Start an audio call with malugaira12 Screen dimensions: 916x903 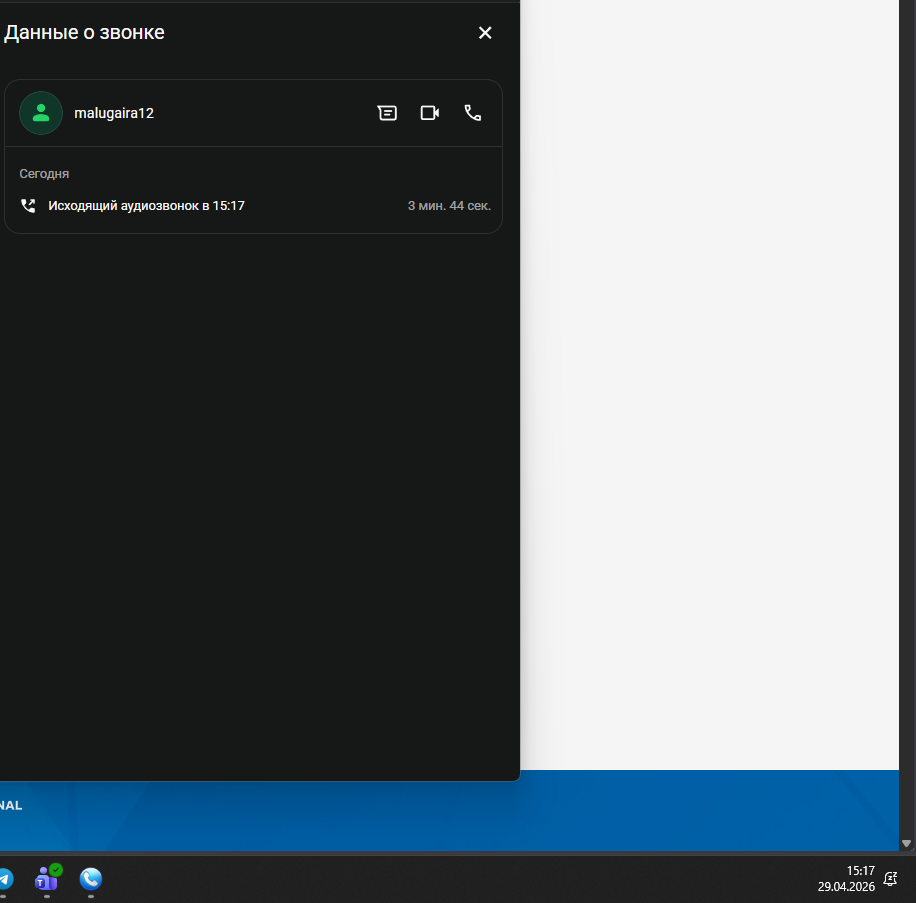(x=473, y=113)
